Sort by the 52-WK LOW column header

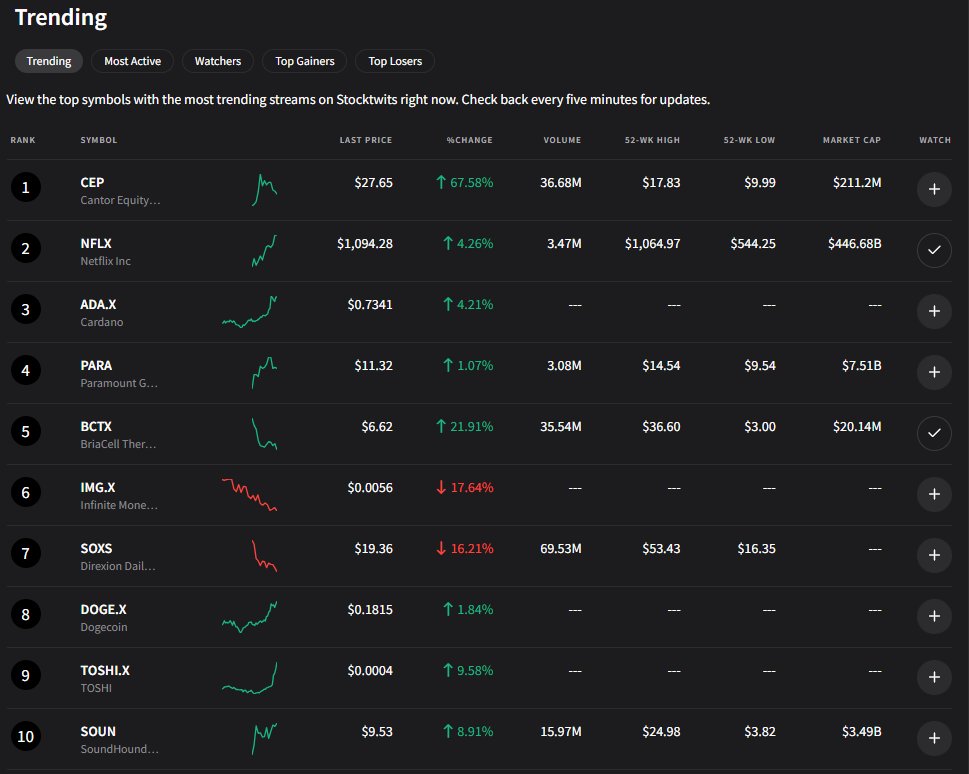(749, 140)
